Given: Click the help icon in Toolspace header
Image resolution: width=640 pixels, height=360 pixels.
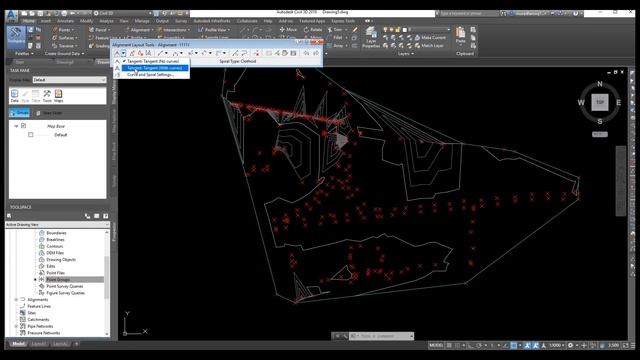Looking at the screenshot, I should click(x=106, y=216).
